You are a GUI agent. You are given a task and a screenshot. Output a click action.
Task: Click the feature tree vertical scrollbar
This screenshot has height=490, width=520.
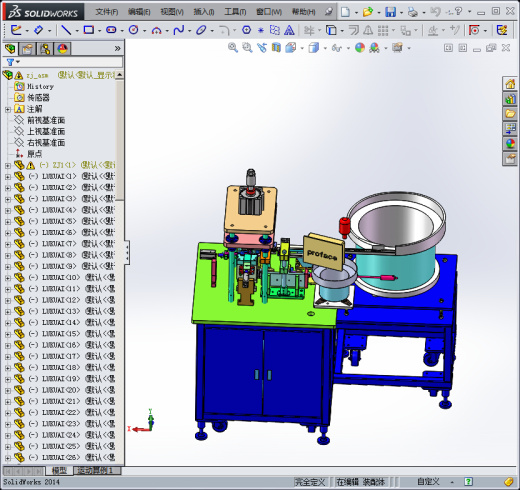point(120,140)
